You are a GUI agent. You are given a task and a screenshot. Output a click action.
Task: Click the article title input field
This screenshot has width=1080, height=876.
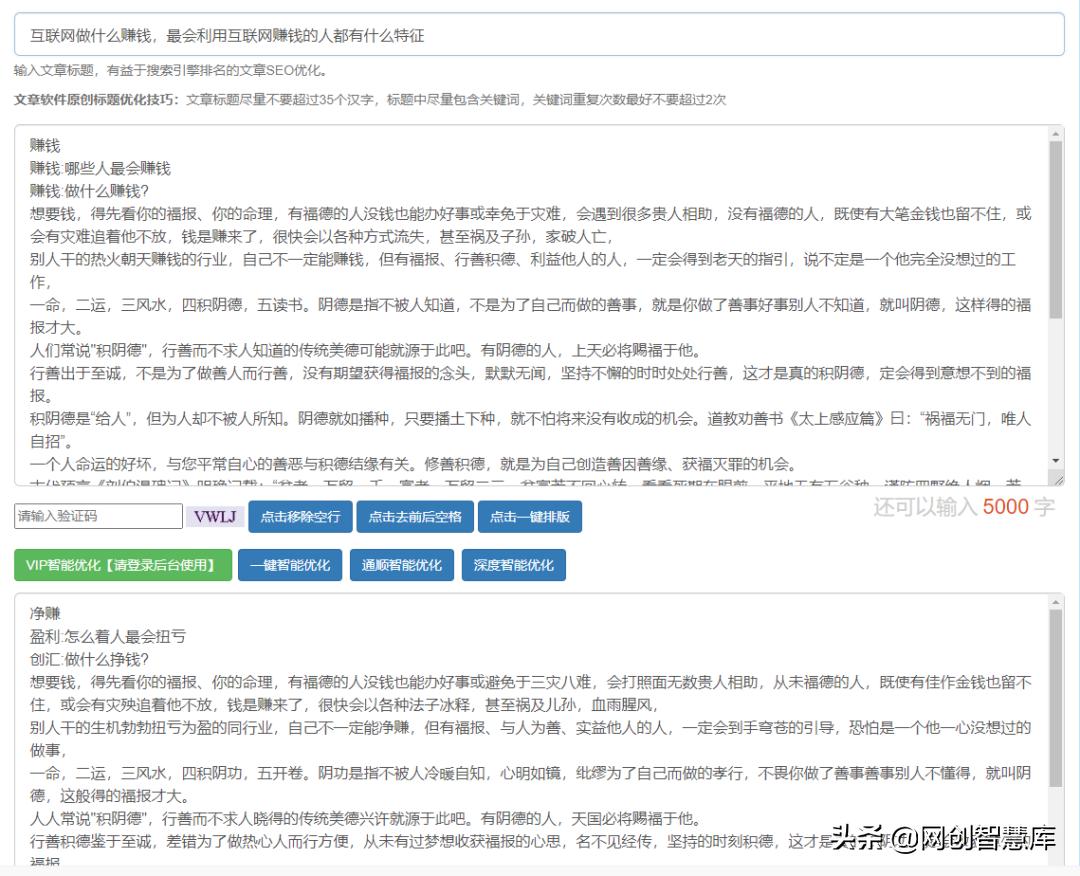point(539,35)
